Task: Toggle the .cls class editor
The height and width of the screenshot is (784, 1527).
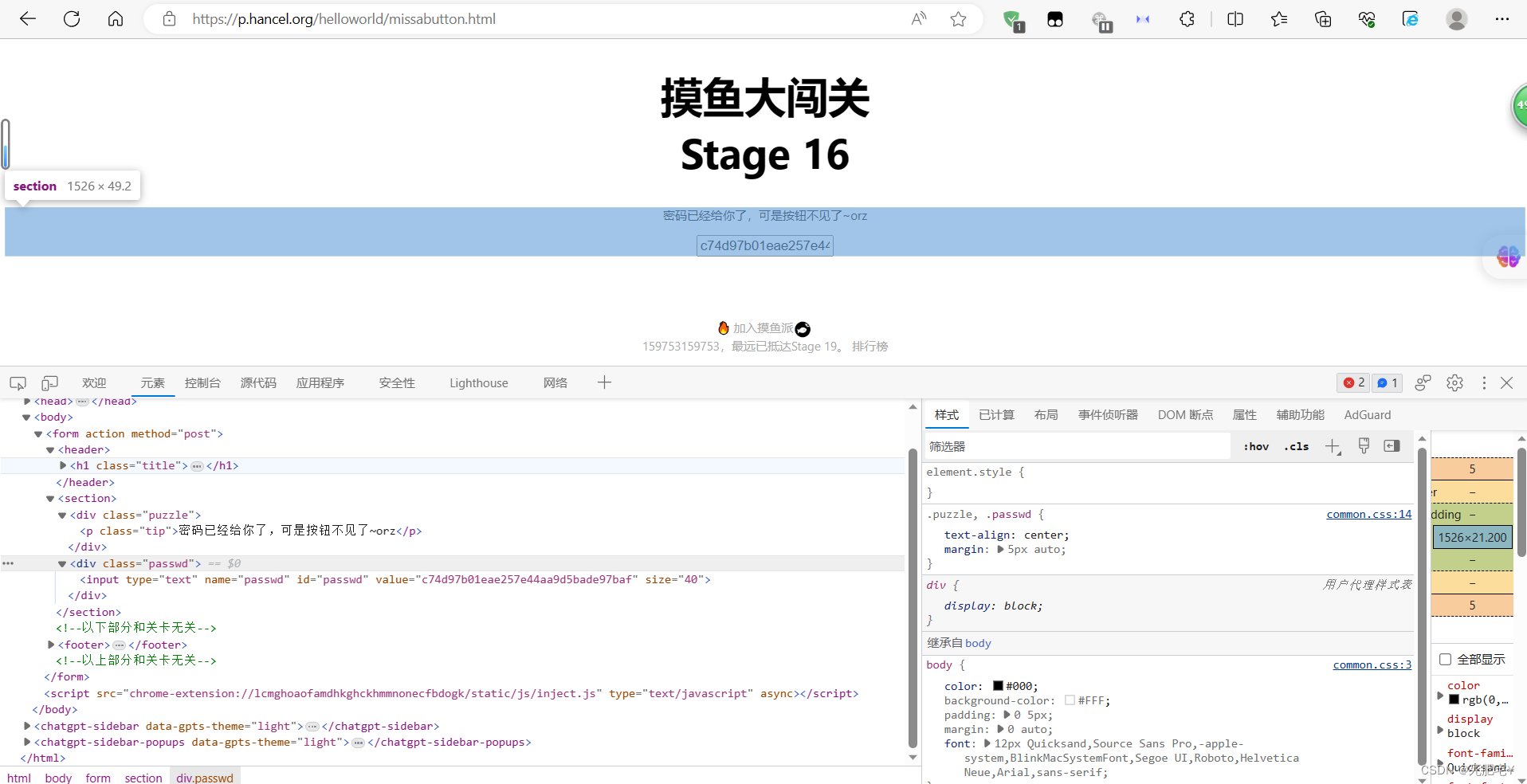Action: 1296,447
